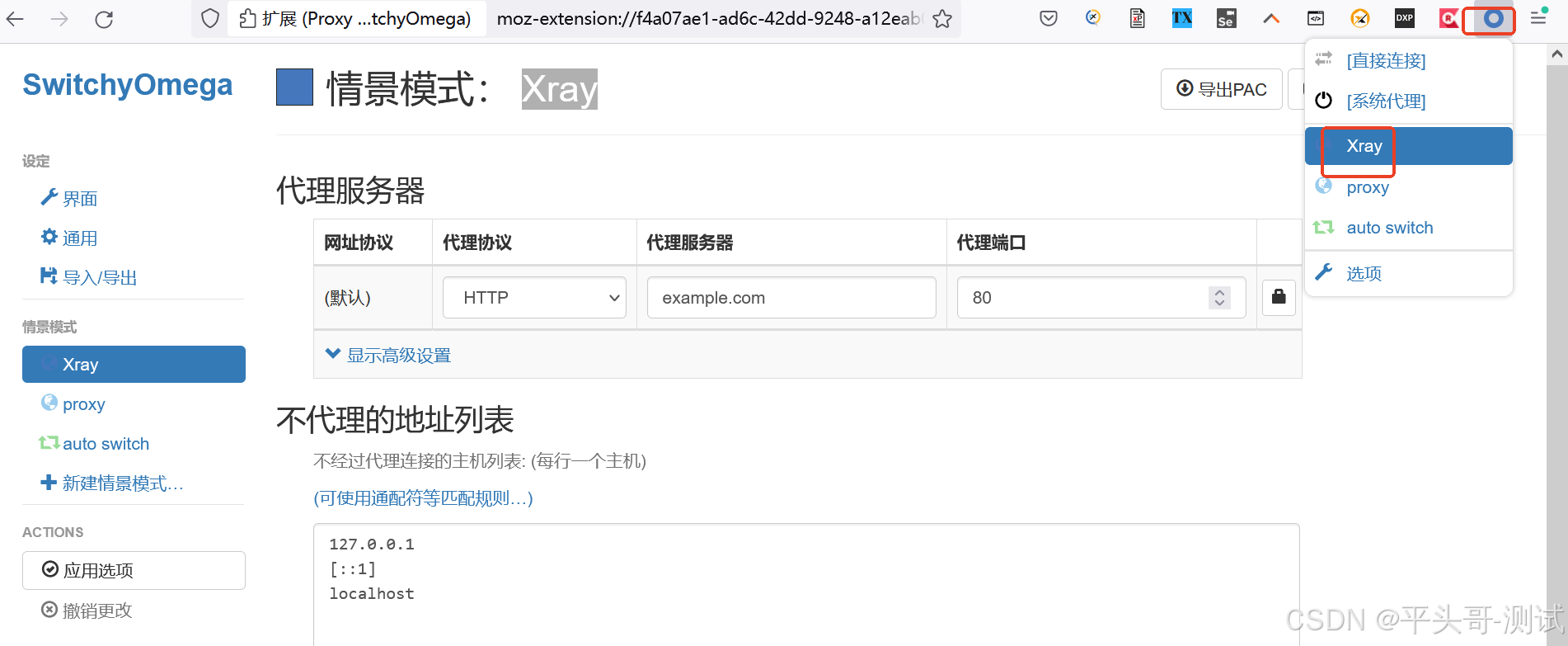
Task: Click the profile name Xray in header
Action: click(560, 89)
